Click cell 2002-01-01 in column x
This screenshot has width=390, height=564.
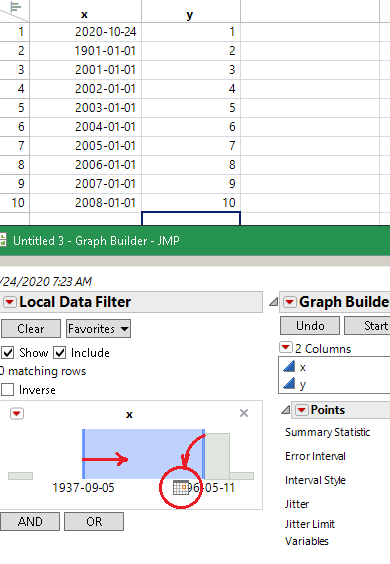click(x=85, y=89)
